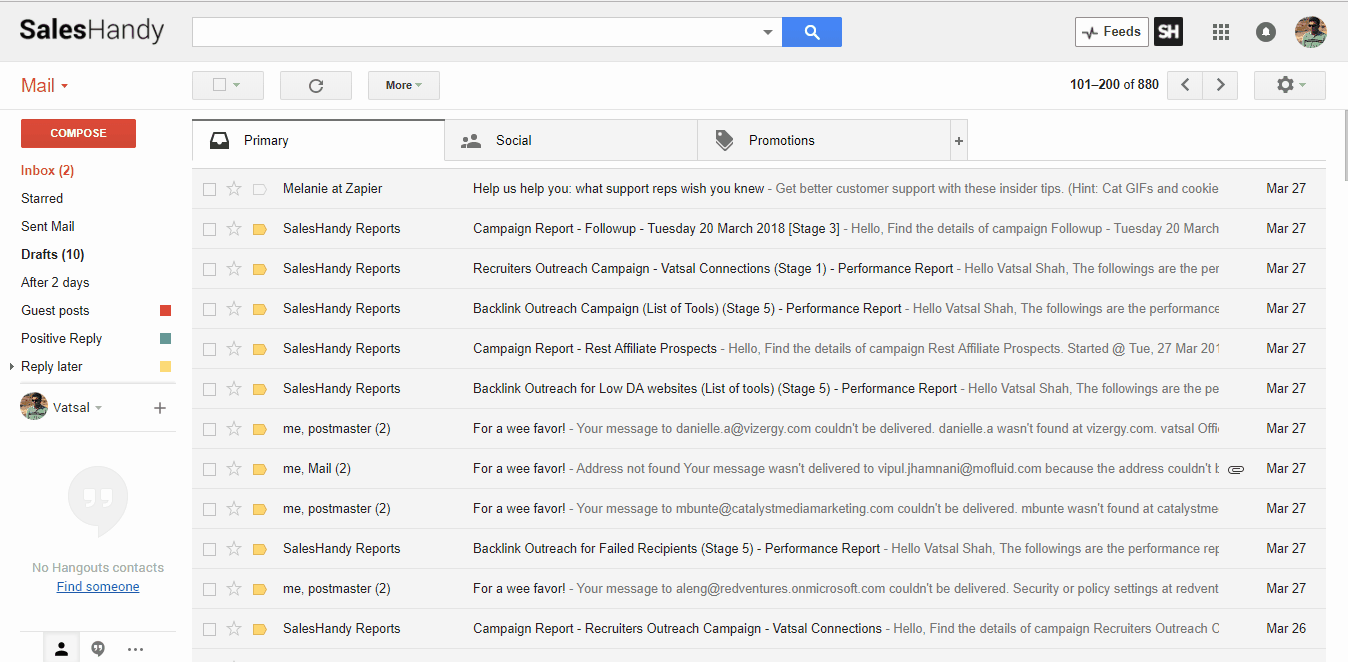Open the Mail switcher dropdown
Viewport: 1348px width, 662px height.
click(45, 85)
